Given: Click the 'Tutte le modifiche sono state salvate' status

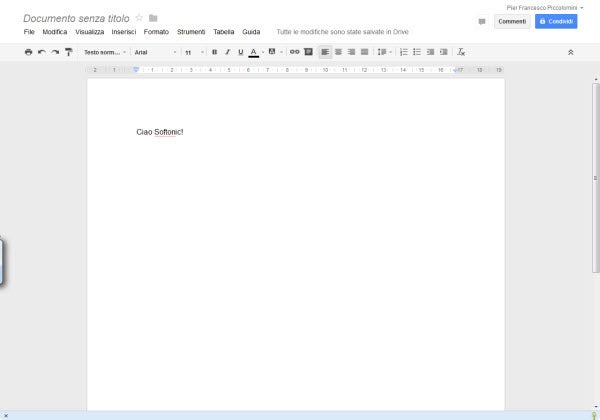Looking at the screenshot, I should click(x=342, y=32).
